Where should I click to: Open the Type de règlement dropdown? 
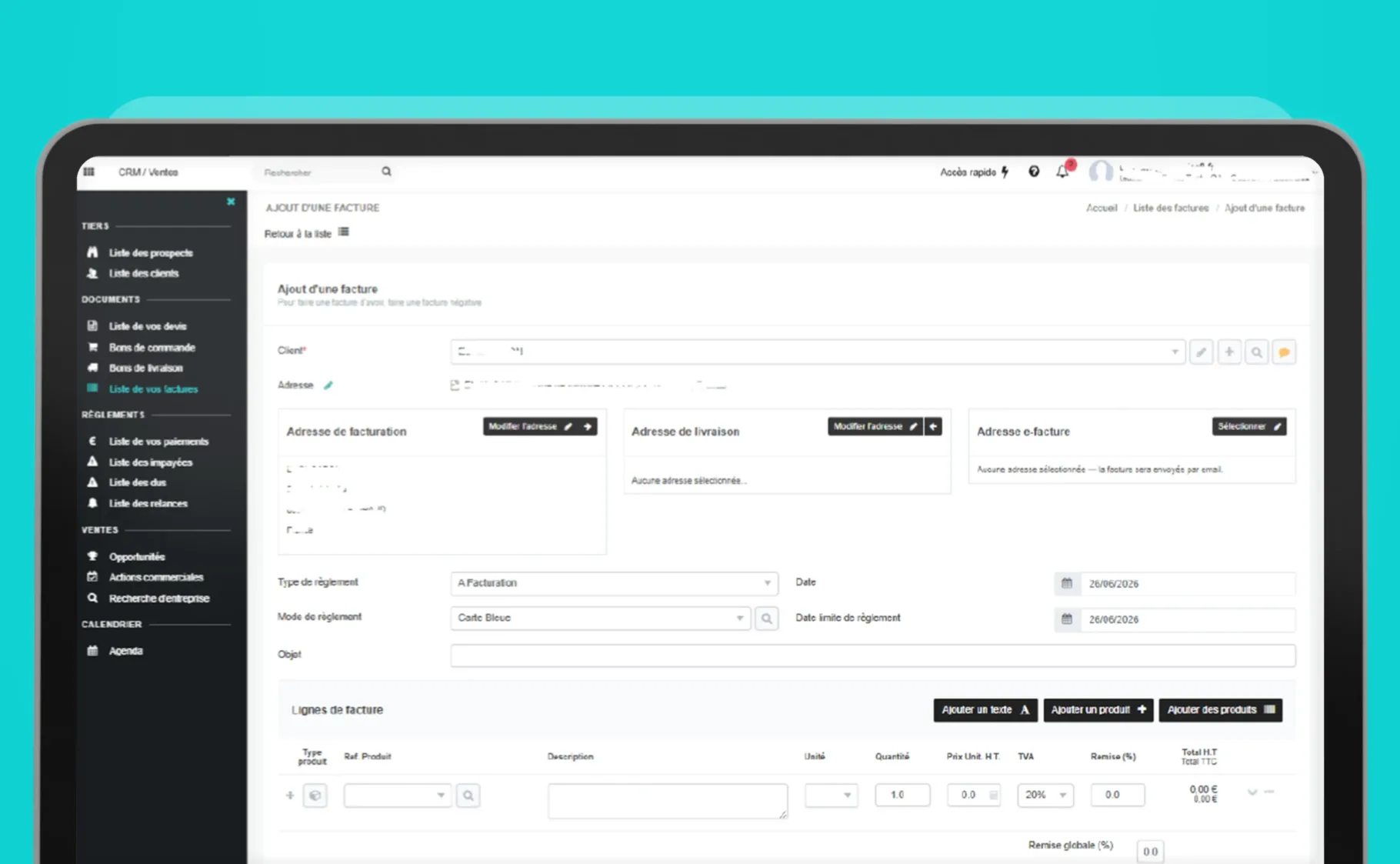[x=614, y=582]
